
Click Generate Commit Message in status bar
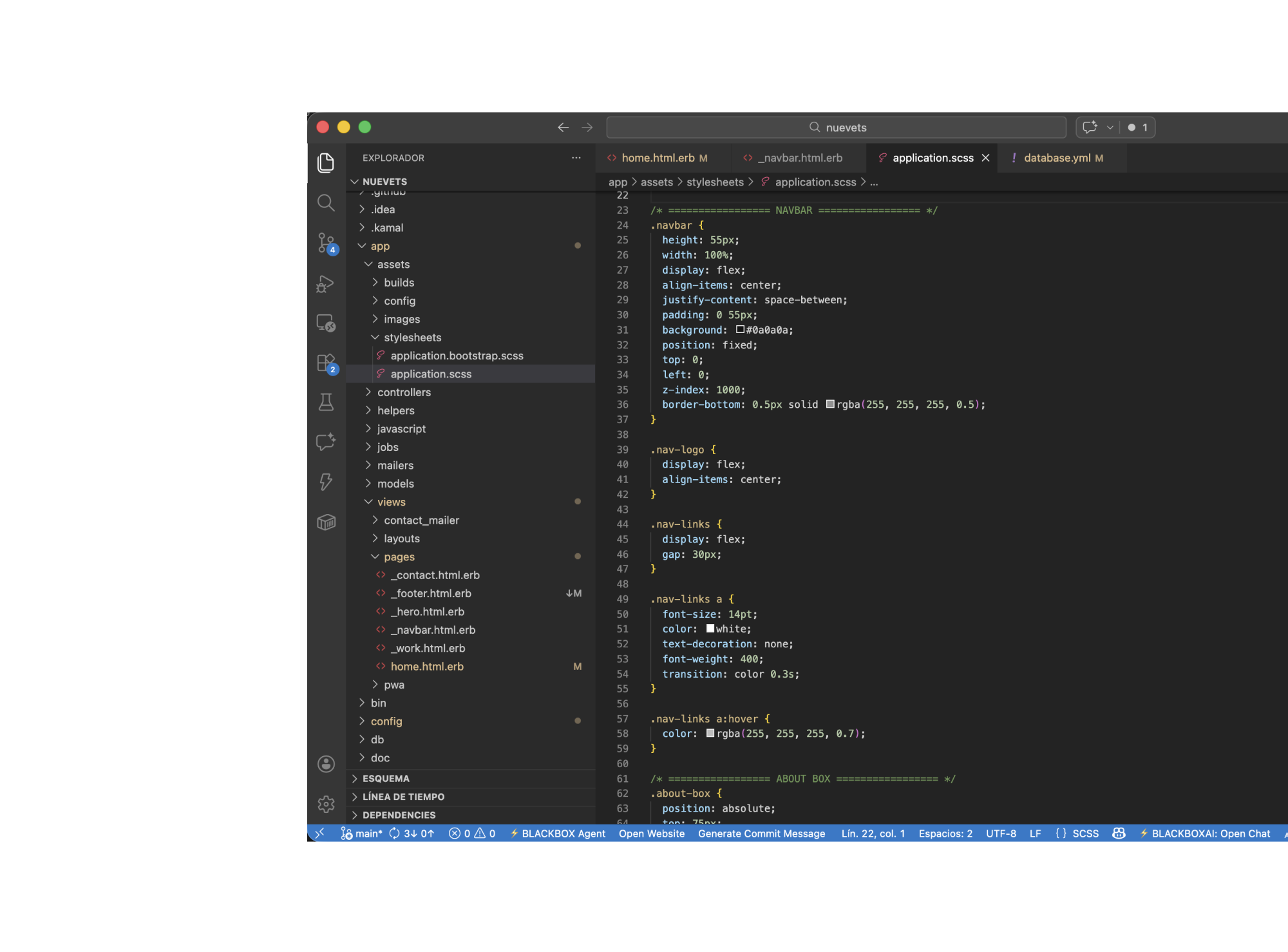[761, 833]
